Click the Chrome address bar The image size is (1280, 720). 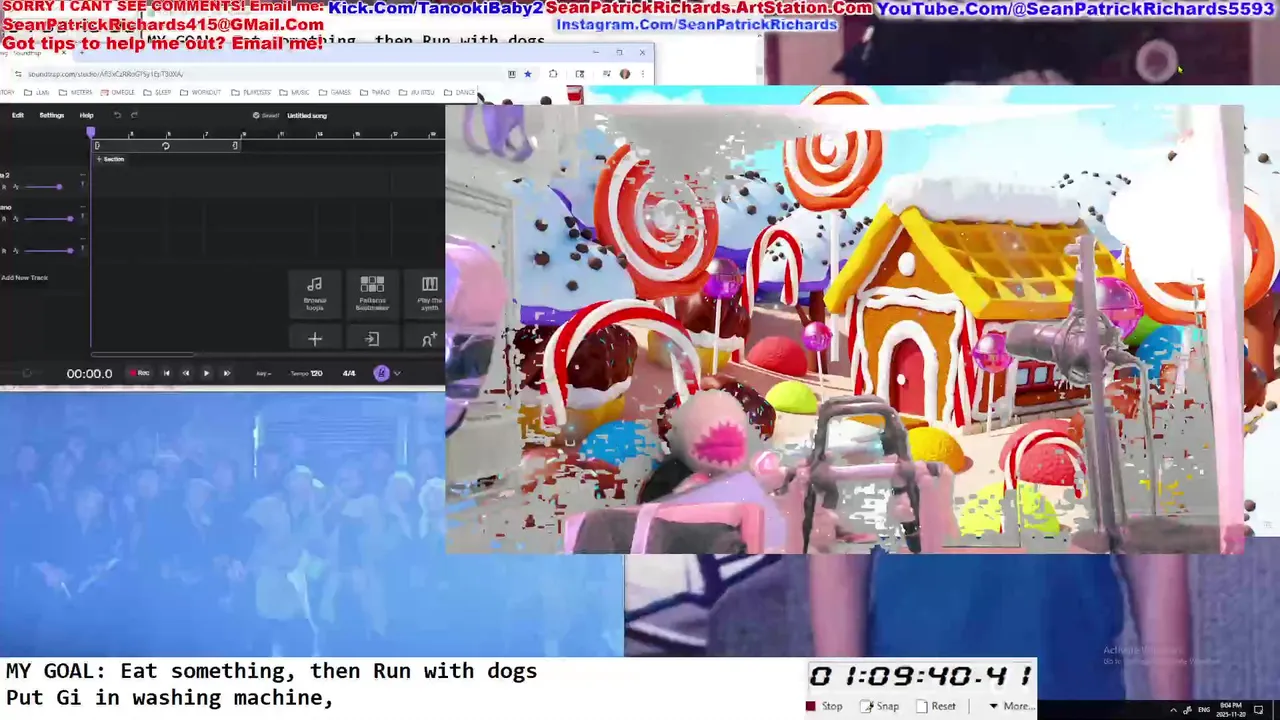coord(265,74)
